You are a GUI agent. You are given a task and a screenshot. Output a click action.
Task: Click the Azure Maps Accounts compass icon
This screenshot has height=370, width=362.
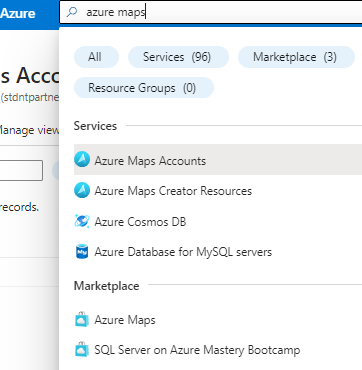click(x=82, y=159)
